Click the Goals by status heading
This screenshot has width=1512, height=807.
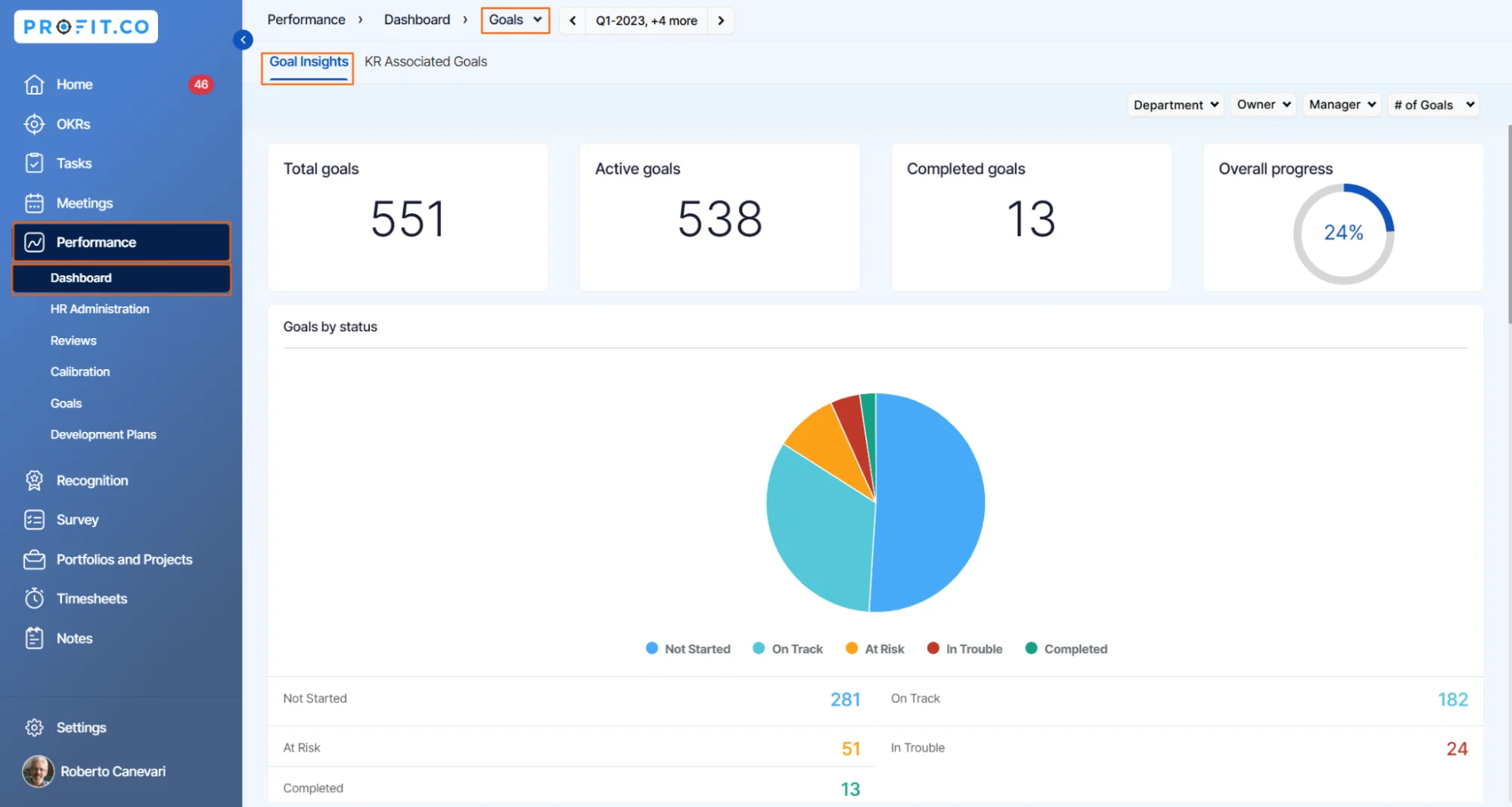point(330,327)
